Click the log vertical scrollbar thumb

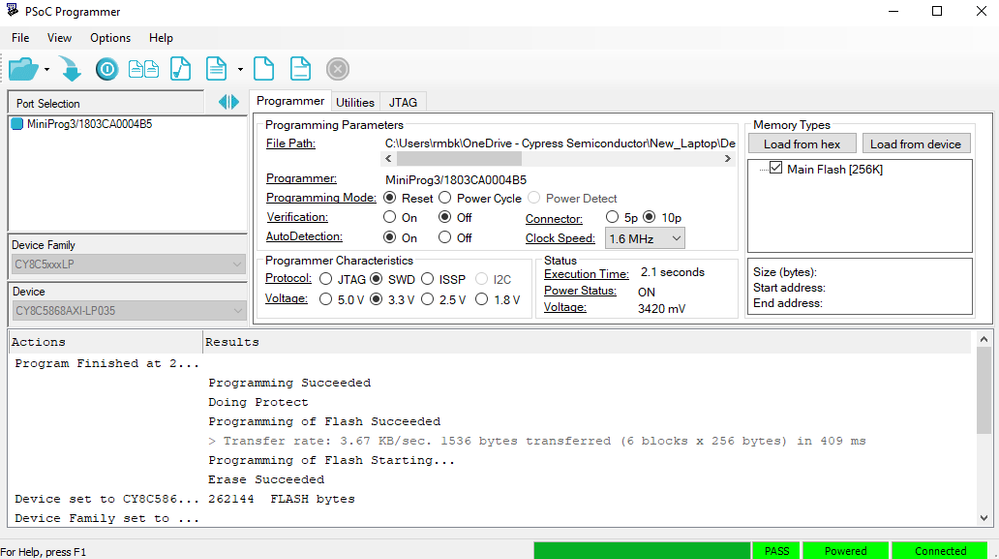(x=984, y=391)
